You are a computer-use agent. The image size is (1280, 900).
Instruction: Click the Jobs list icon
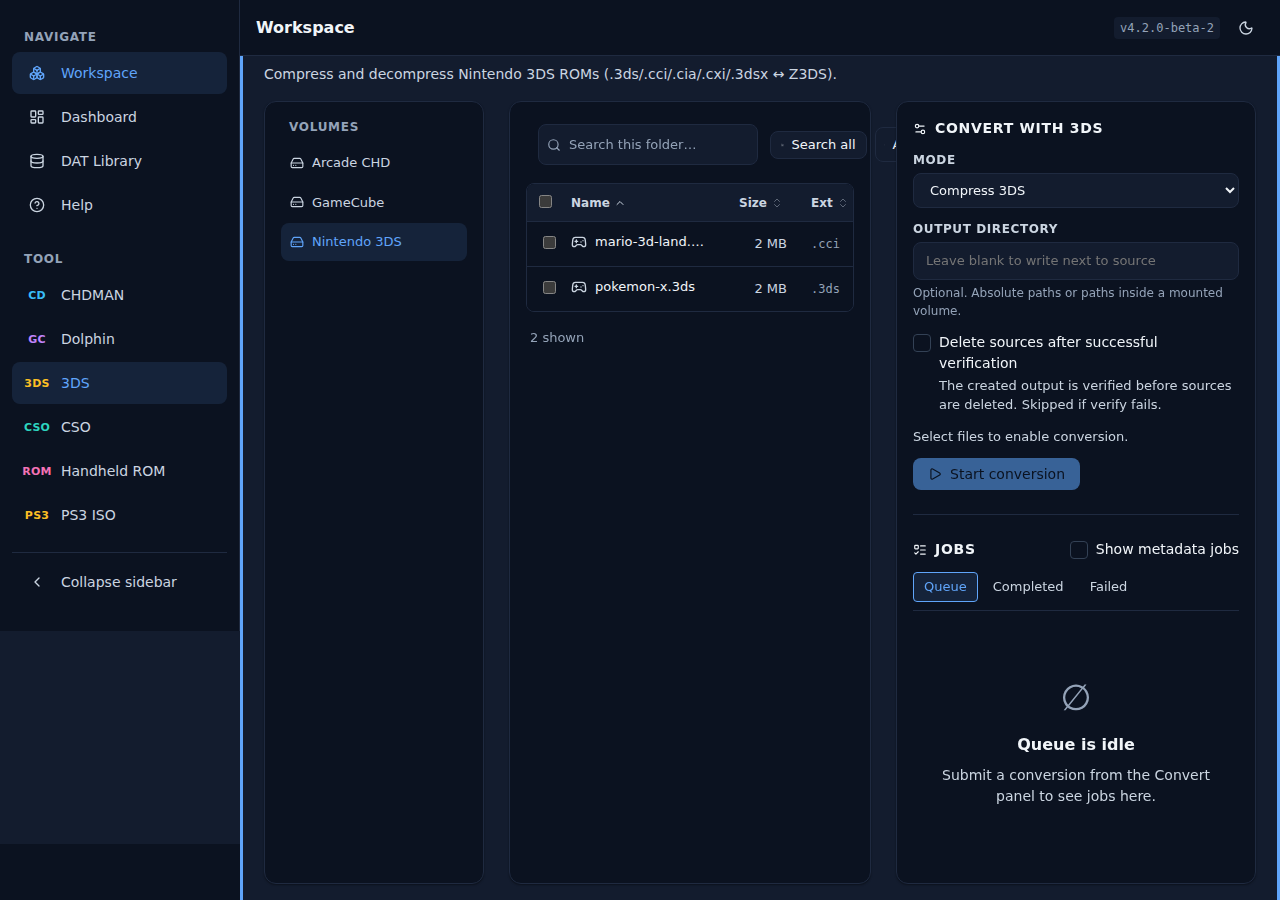[920, 549]
